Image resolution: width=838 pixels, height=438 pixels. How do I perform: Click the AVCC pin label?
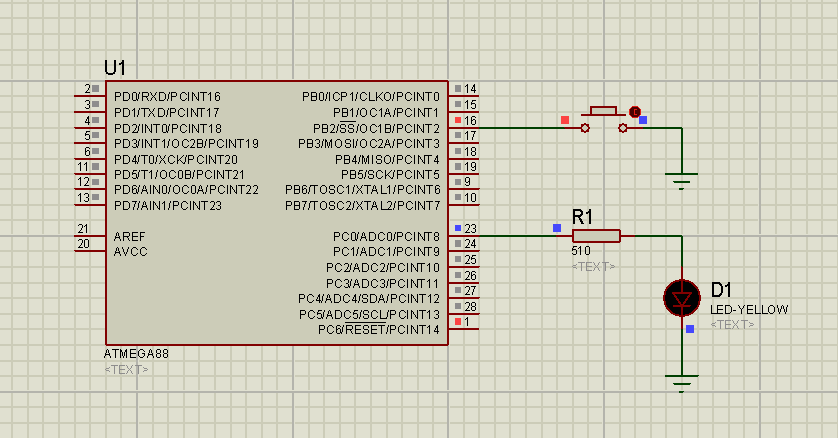point(130,252)
